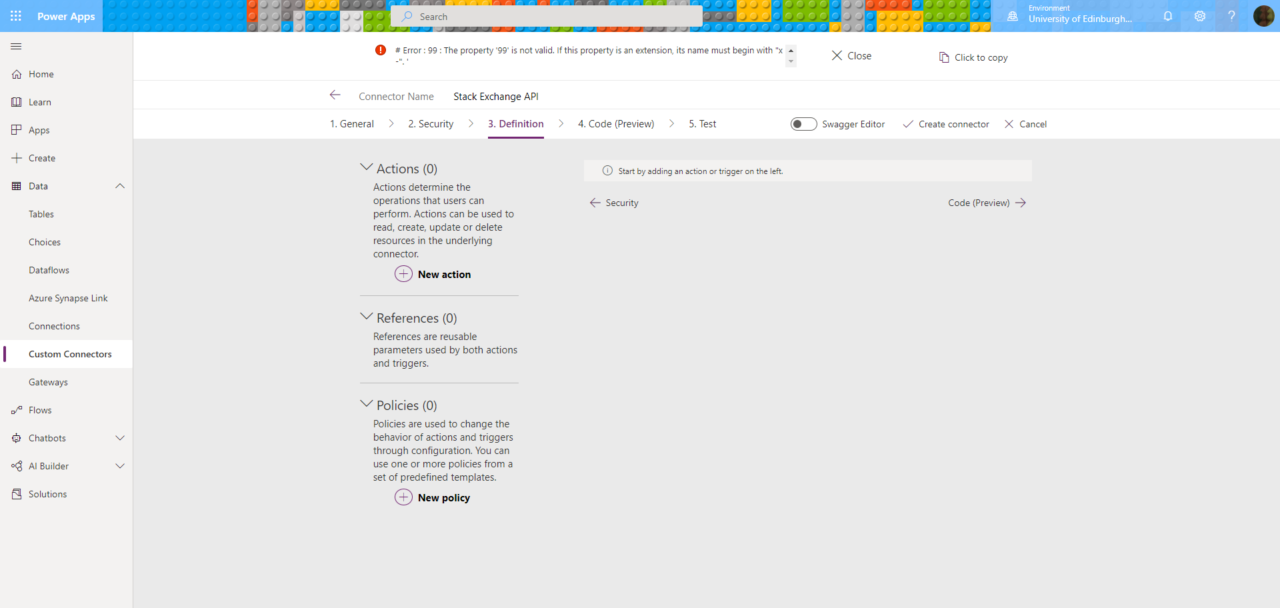The image size is (1280, 608).
Task: Collapse the Policies section chevron
Action: [366, 404]
